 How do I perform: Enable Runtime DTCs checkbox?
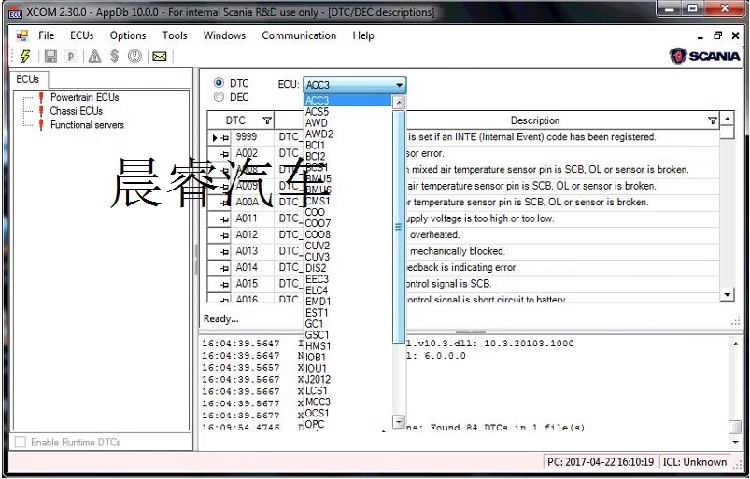coord(20,442)
